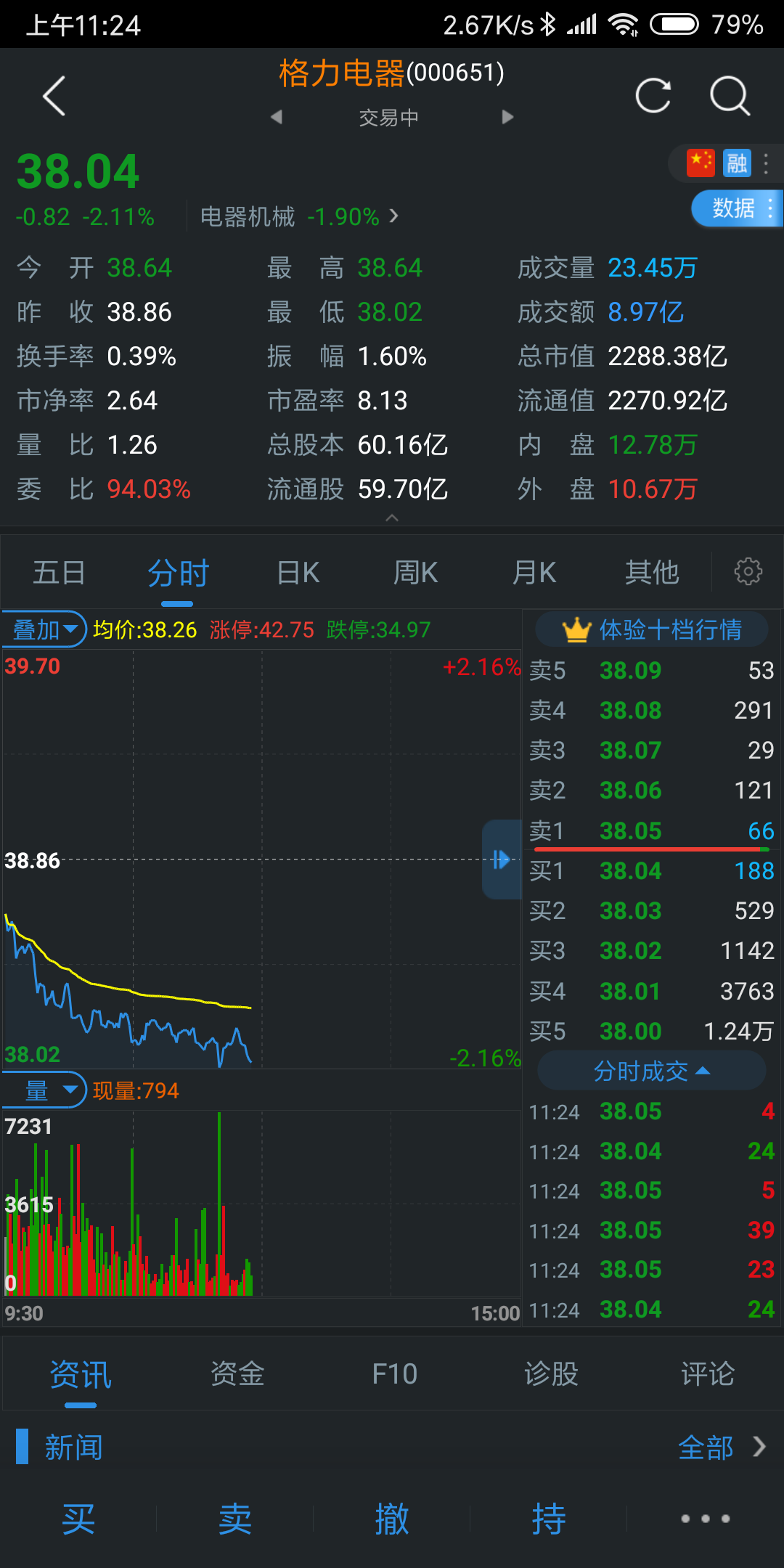This screenshot has height=1568, width=784.
Task: Open the F10 company info tab
Action: coord(394,1374)
